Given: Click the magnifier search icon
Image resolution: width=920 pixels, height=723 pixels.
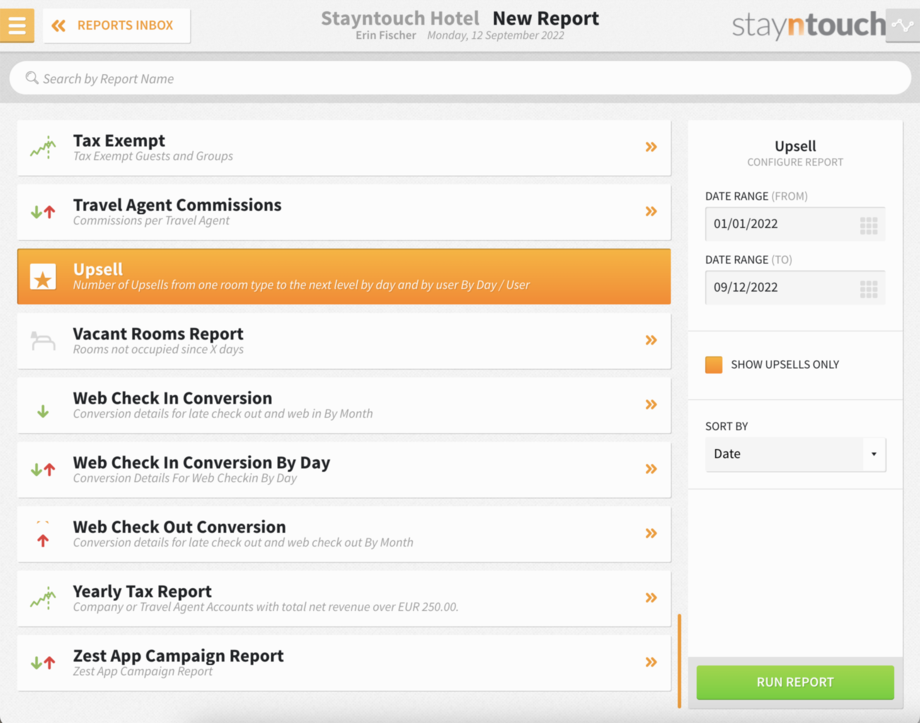Looking at the screenshot, I should 32,78.
